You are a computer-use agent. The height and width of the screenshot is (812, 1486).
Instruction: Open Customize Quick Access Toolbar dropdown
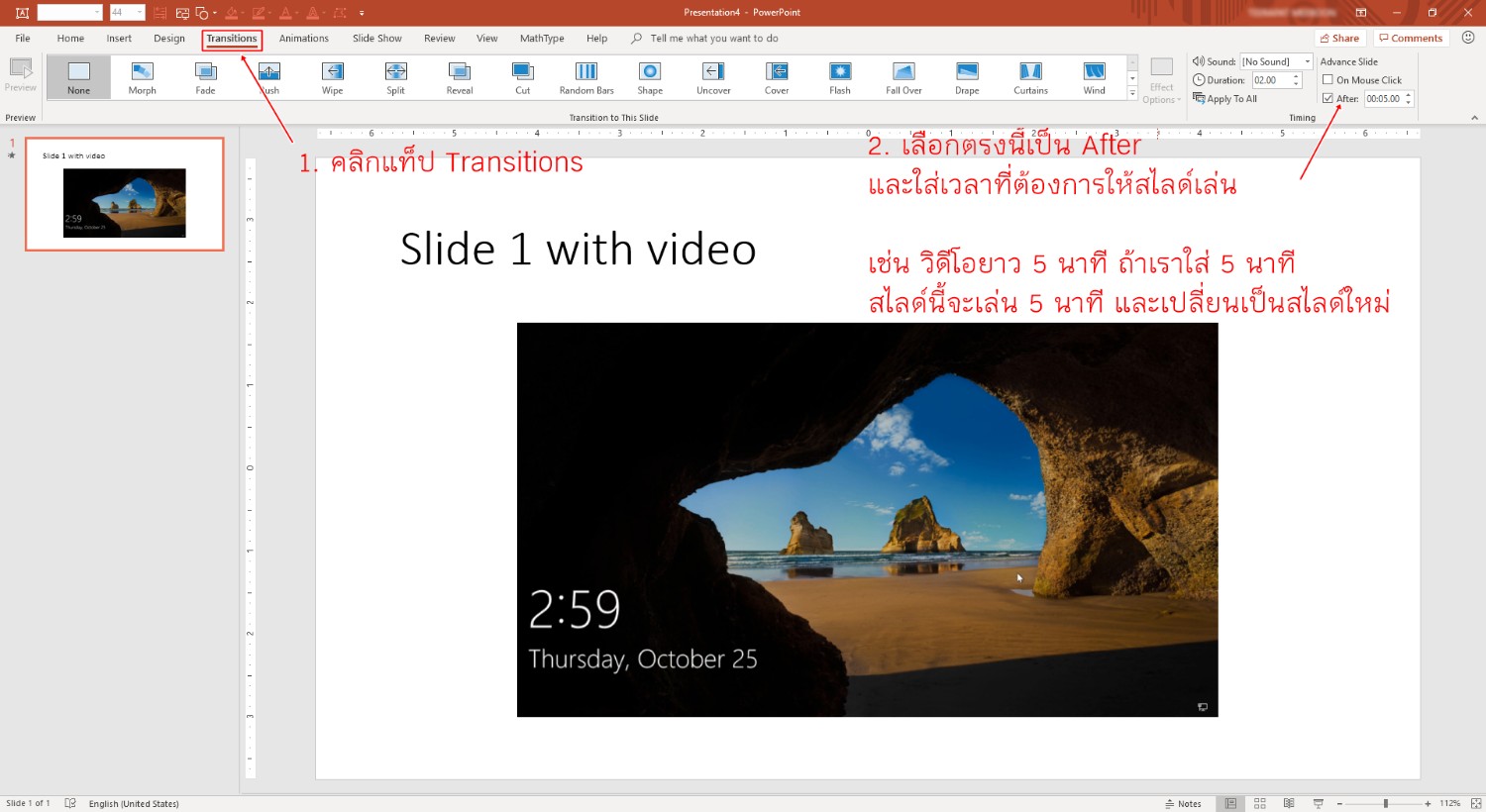[x=362, y=13]
